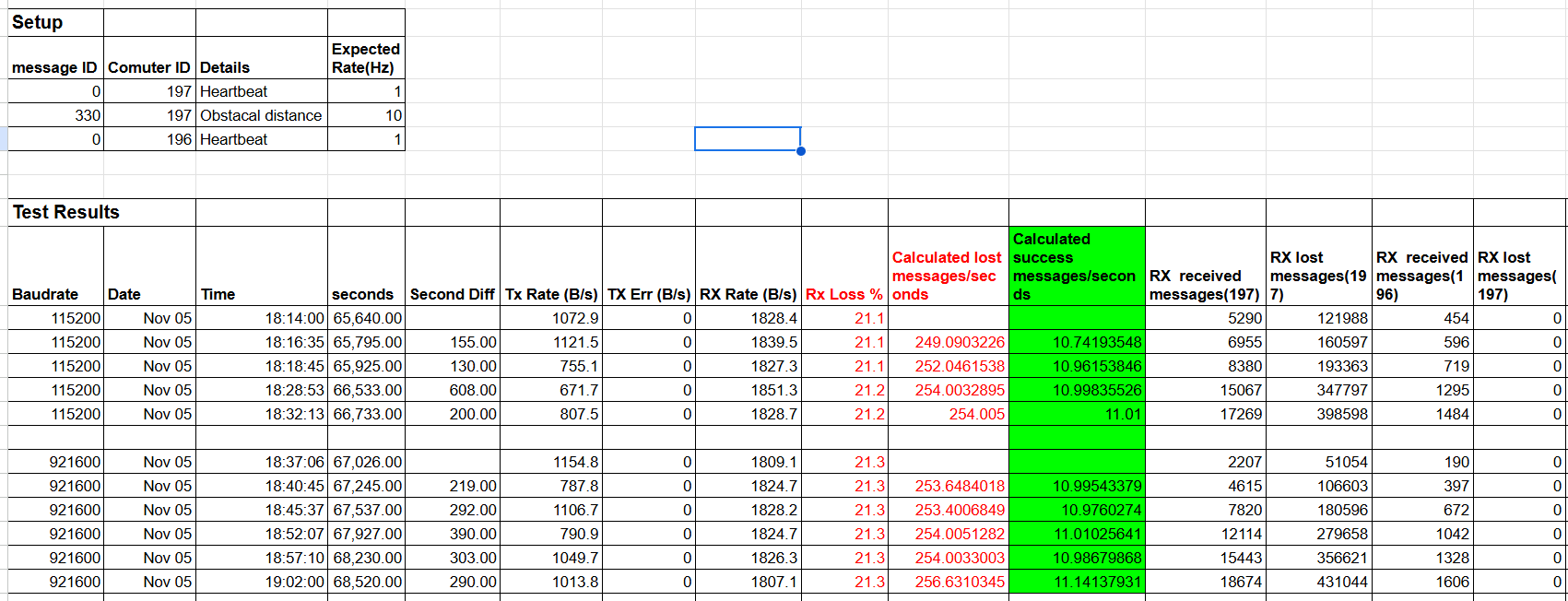This screenshot has width=1568, height=601.
Task: Click the "Expected Rate(Hz)" header cell
Action: click(x=366, y=58)
